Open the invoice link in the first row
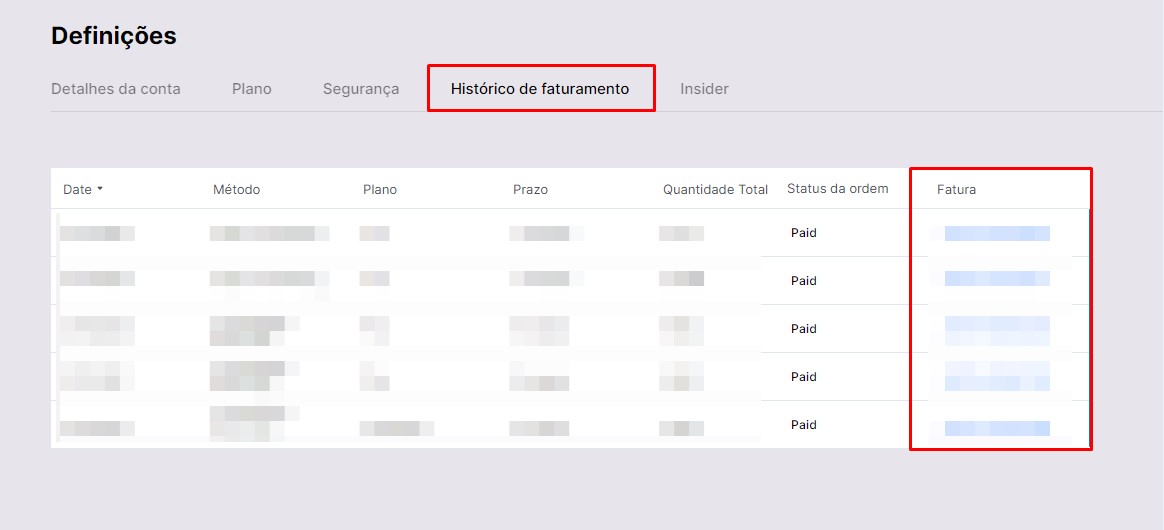The width and height of the screenshot is (1164, 530). (x=997, y=234)
